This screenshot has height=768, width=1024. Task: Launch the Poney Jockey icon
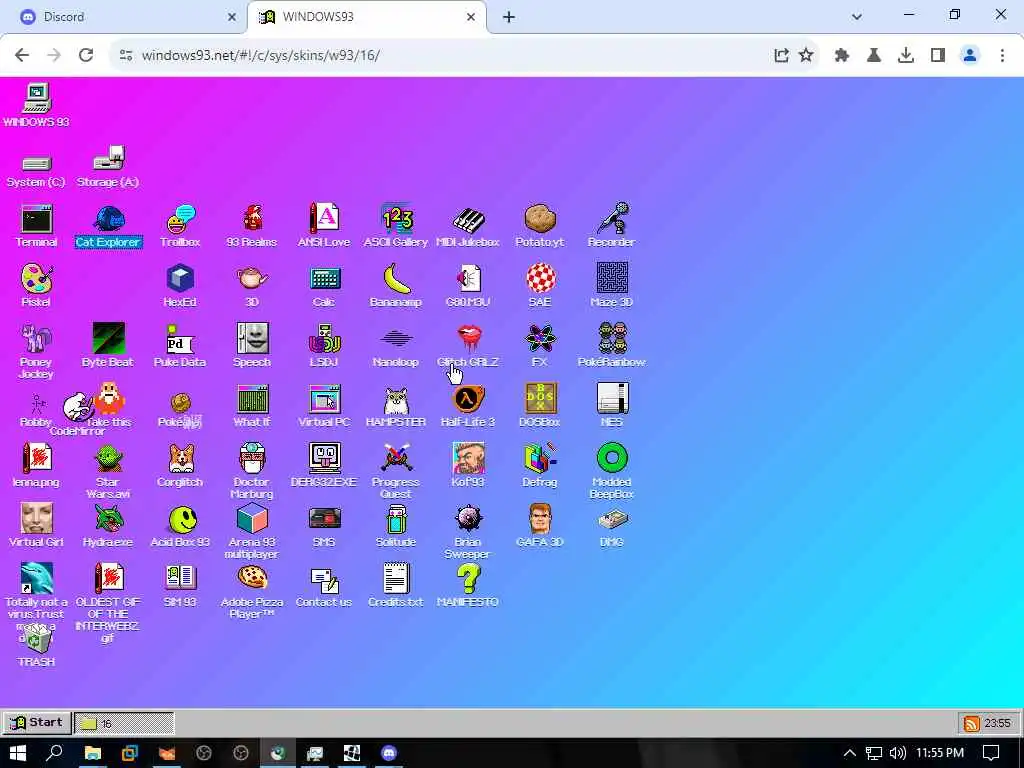pyautogui.click(x=37, y=339)
